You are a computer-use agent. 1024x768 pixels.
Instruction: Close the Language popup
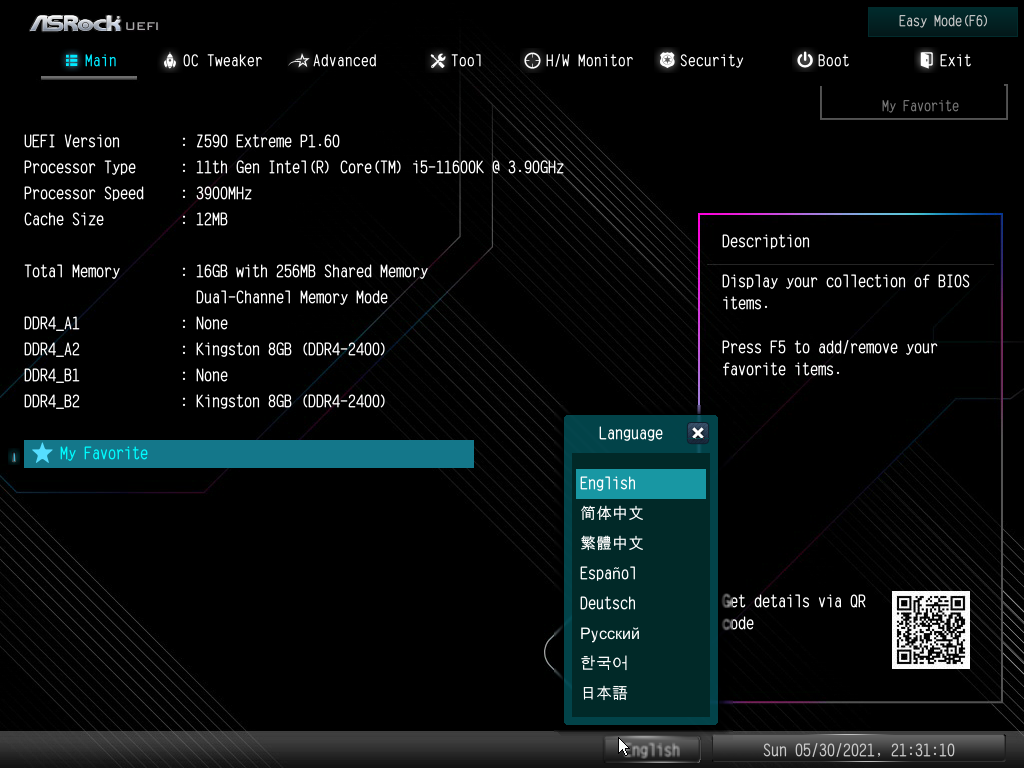click(x=698, y=433)
